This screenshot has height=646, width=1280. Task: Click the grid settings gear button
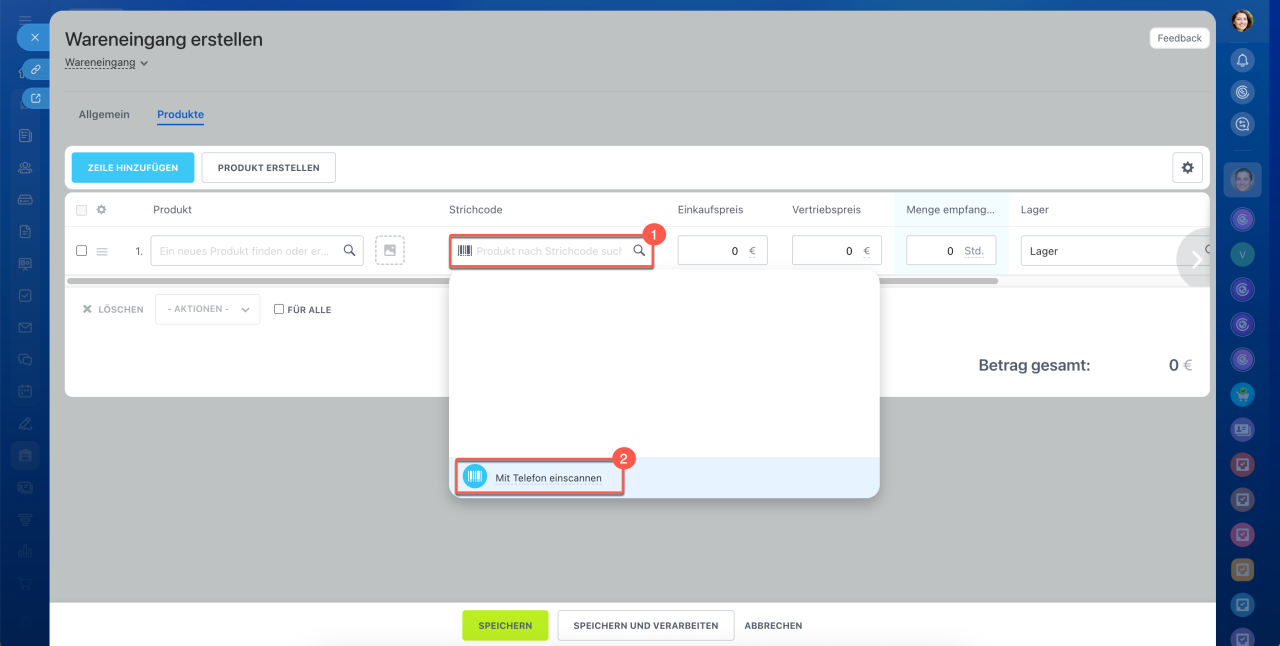pyautogui.click(x=1187, y=168)
